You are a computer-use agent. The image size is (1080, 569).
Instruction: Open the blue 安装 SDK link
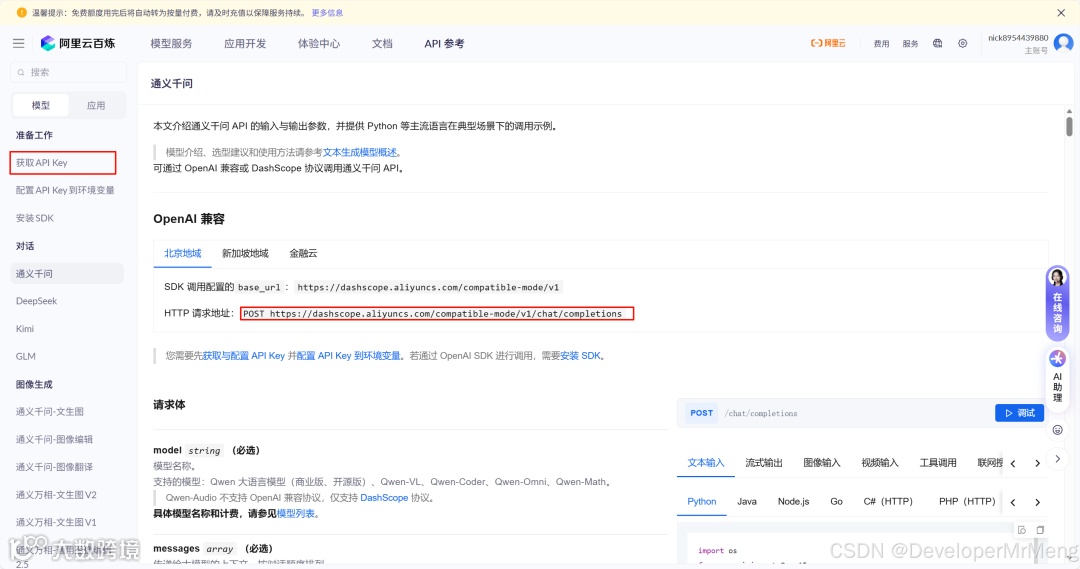[581, 355]
